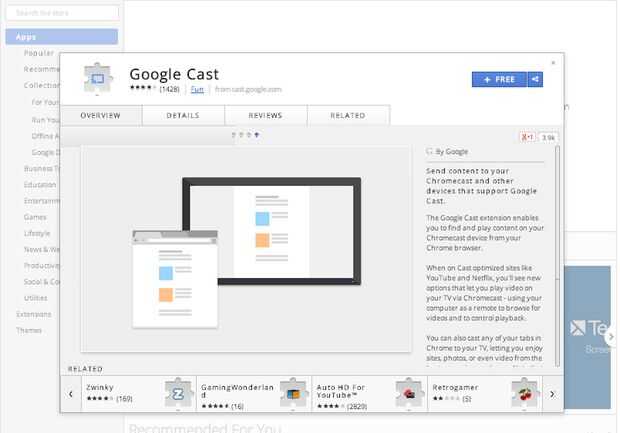Open the Reviews tab
The height and width of the screenshot is (433, 620).
click(265, 115)
